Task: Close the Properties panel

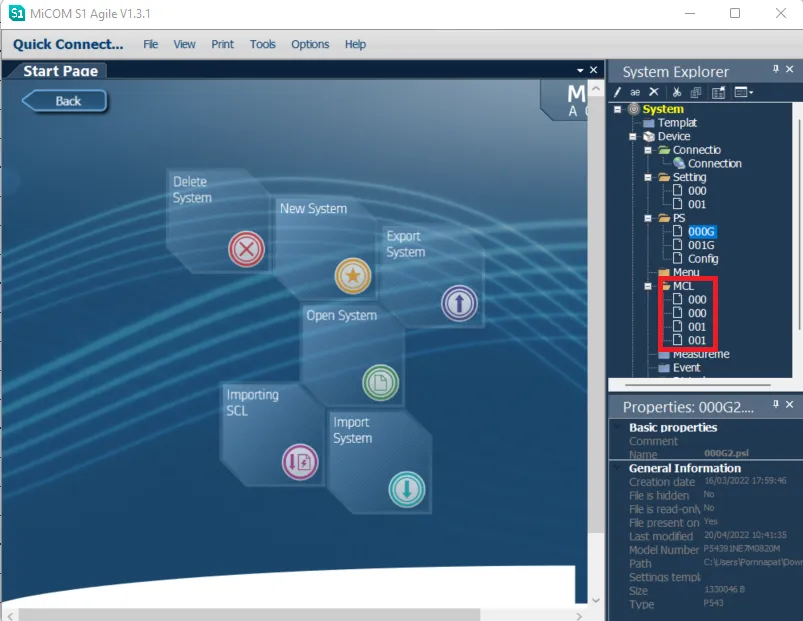Action: 790,404
